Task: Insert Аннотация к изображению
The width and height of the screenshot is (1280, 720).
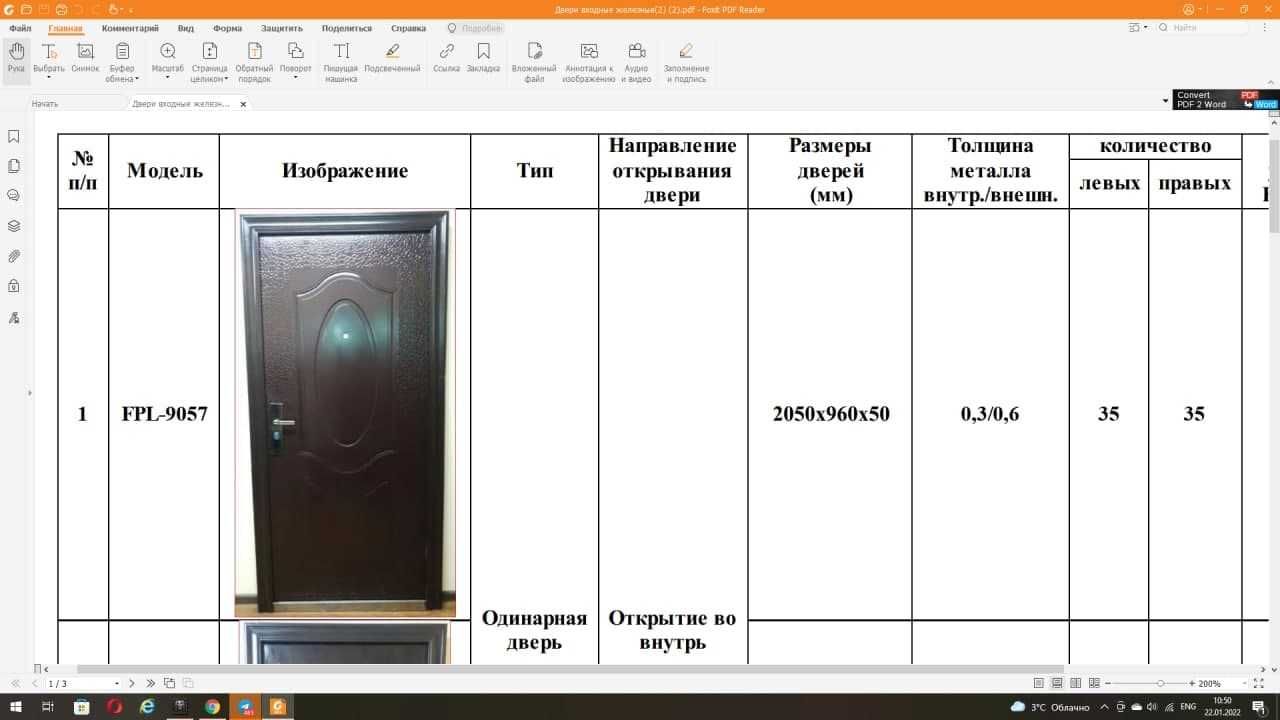Action: pos(589,62)
